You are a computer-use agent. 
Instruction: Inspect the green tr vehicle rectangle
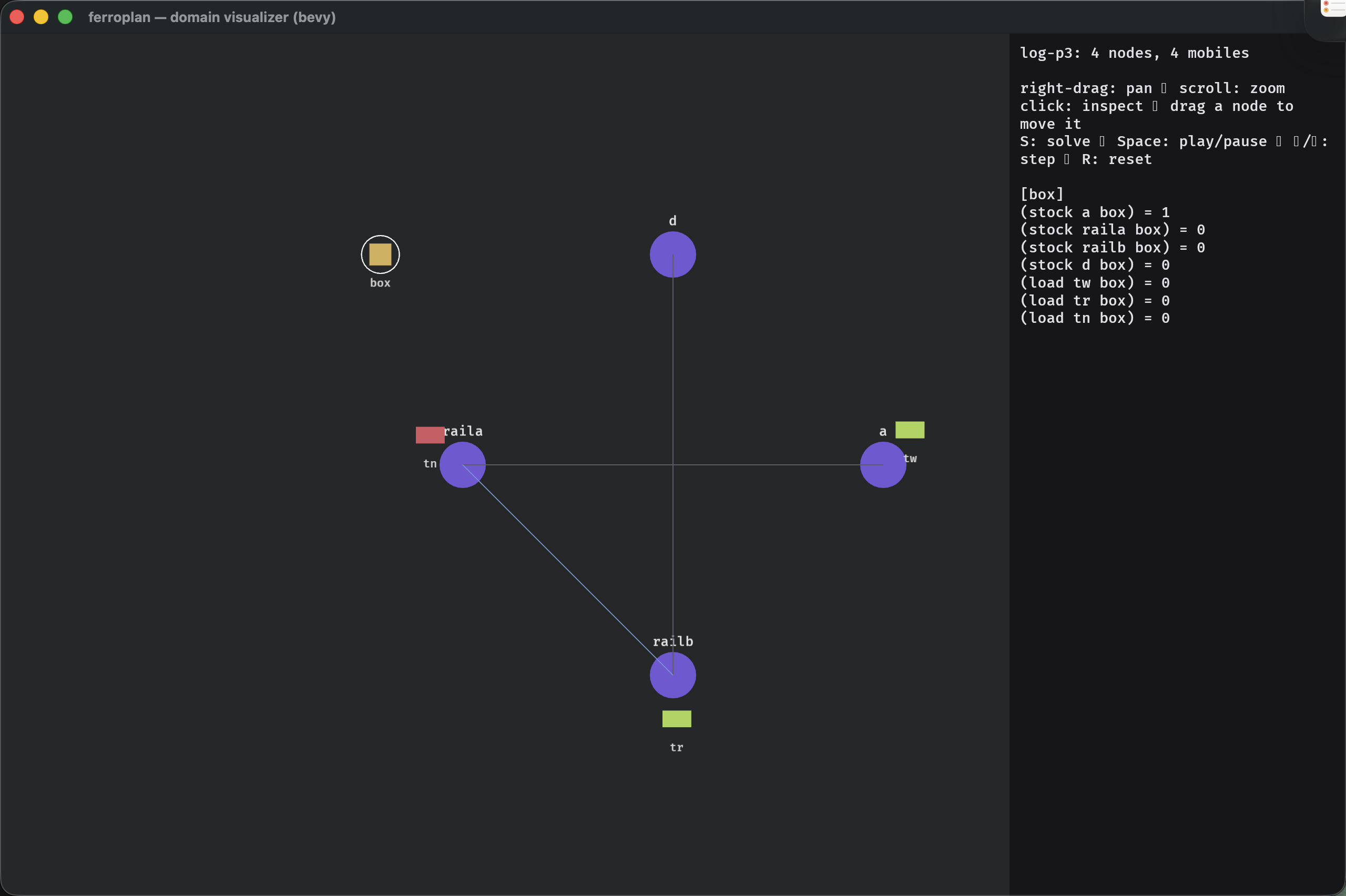pos(677,719)
